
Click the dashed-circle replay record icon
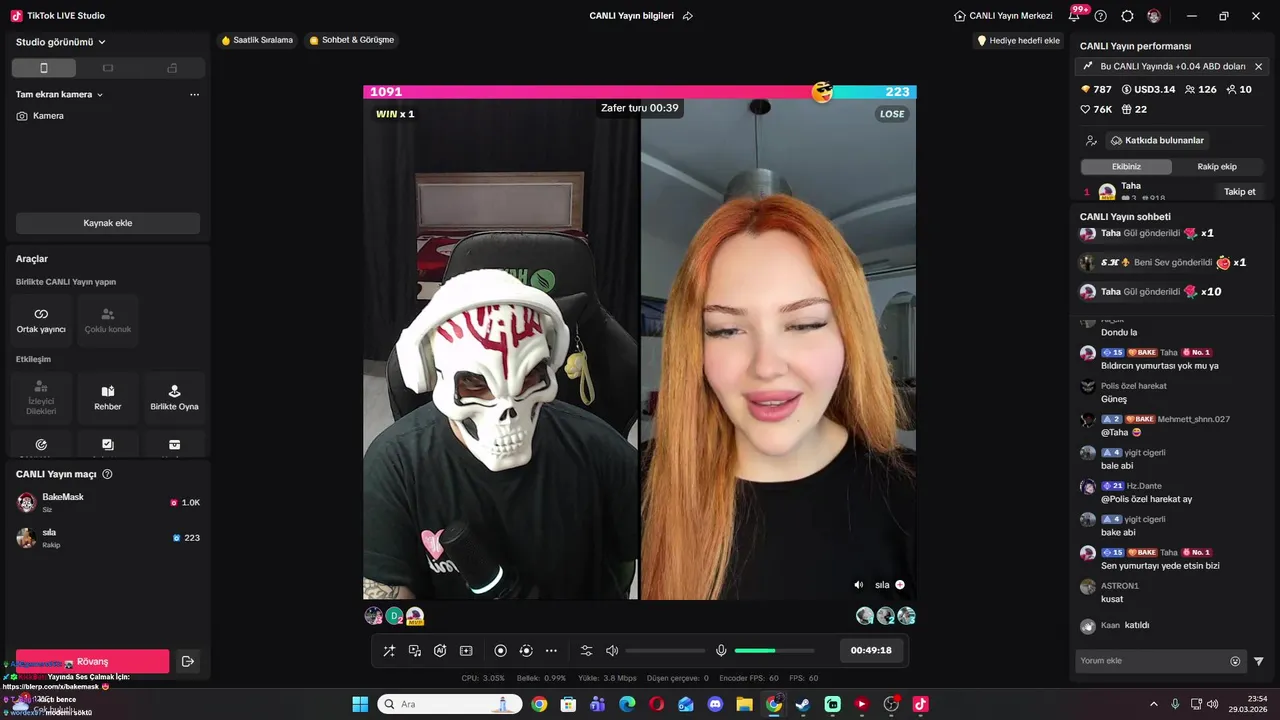(526, 651)
